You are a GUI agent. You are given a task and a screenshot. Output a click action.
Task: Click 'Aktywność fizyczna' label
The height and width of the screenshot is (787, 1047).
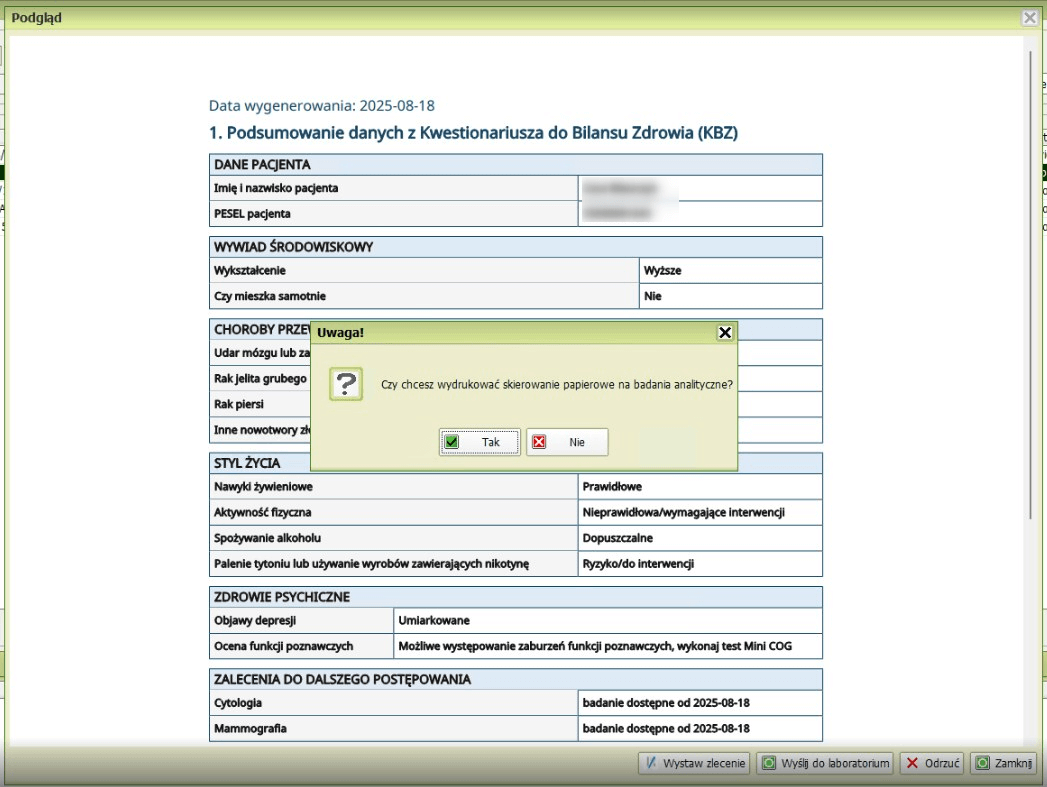pos(262,512)
